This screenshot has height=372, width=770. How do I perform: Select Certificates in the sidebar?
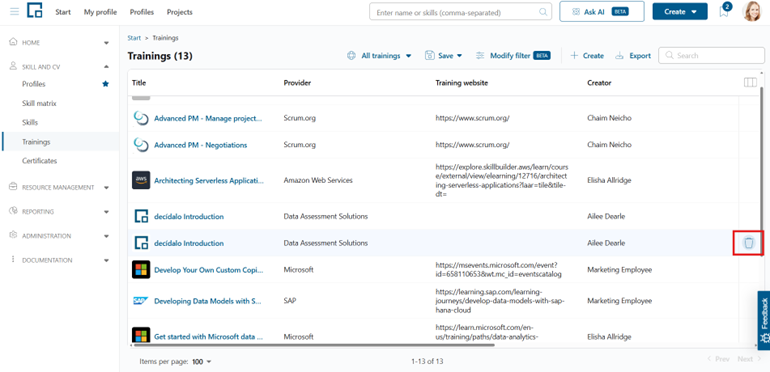[39, 160]
